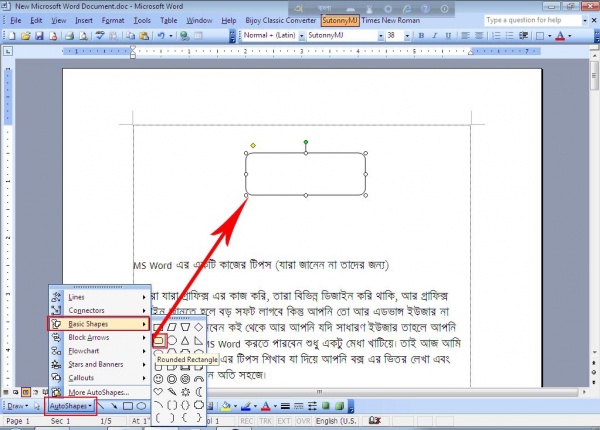Viewport: 600px width, 430px height.
Task: Toggle OVR overtype mode in the status bar
Action: [303, 421]
